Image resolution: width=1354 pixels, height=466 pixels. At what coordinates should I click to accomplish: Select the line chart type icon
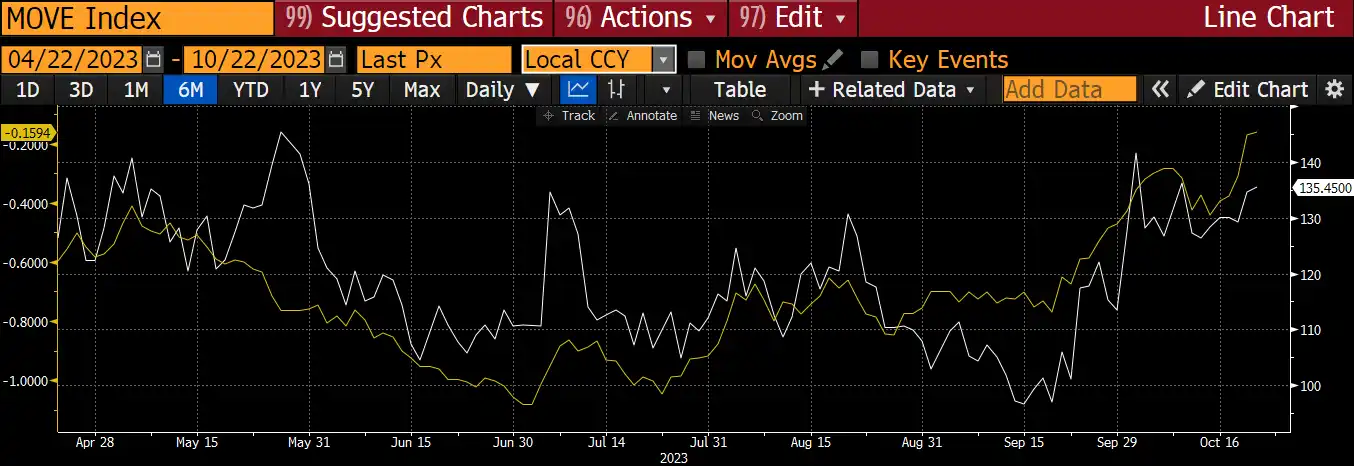(578, 89)
